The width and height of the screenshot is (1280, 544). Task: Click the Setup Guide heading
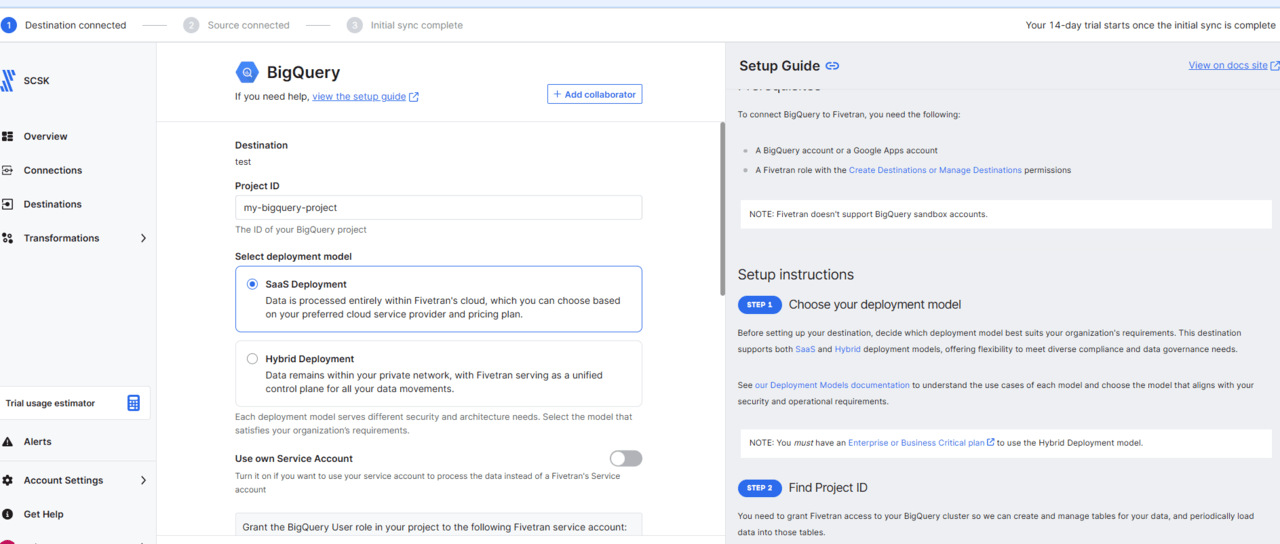pyautogui.click(x=779, y=66)
